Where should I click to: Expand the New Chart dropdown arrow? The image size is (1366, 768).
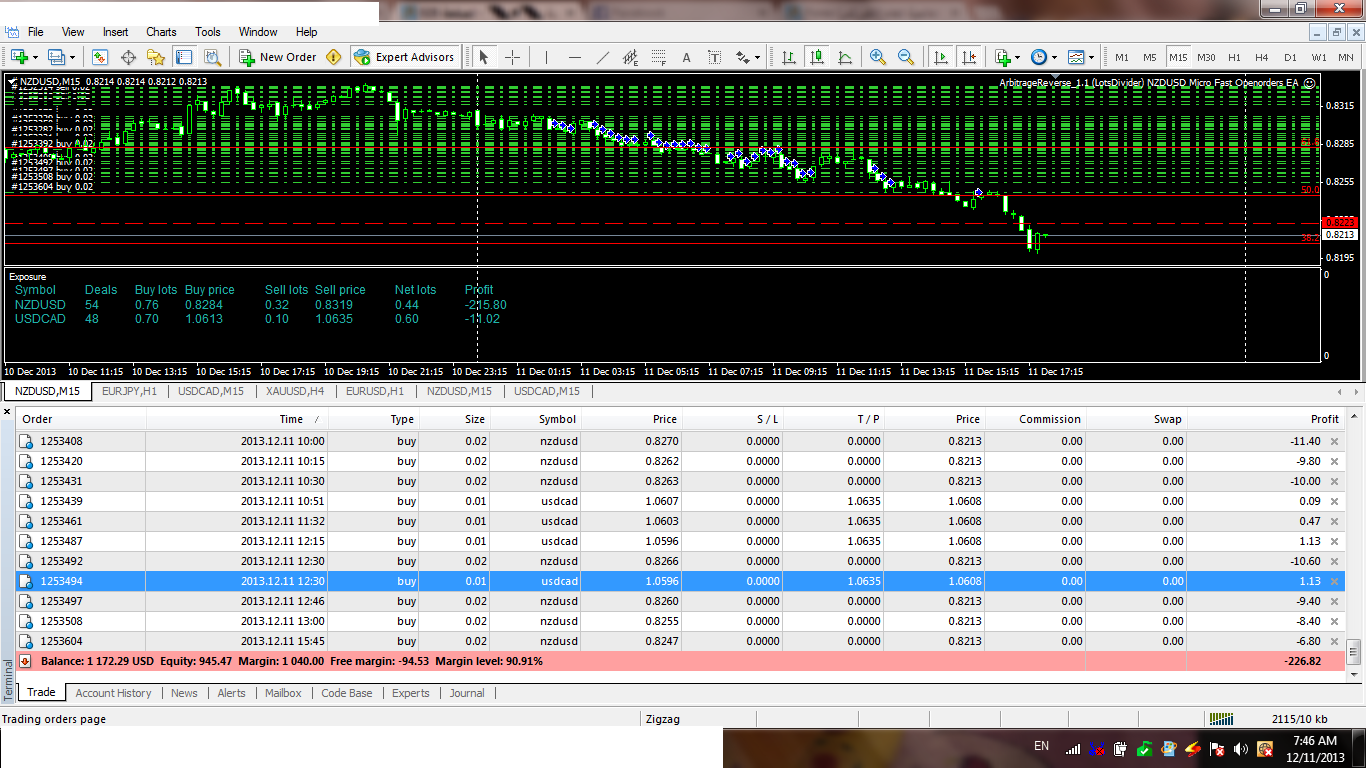pos(35,57)
